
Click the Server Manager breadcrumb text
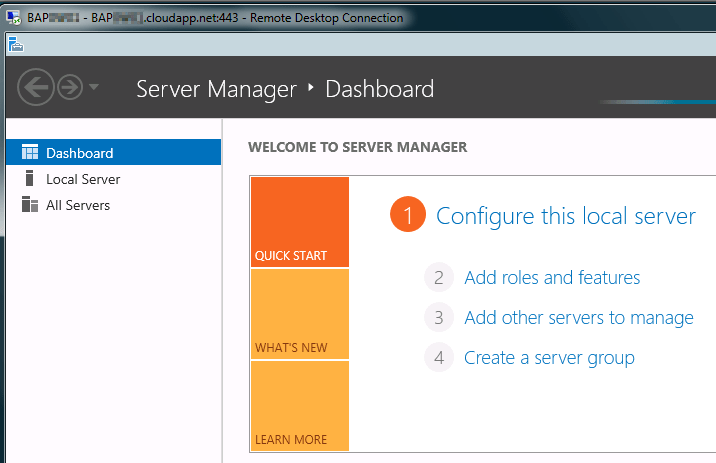[216, 89]
